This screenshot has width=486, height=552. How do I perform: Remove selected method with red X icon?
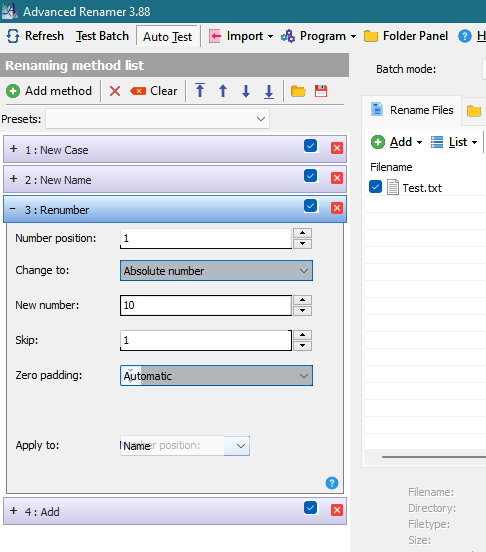point(115,91)
